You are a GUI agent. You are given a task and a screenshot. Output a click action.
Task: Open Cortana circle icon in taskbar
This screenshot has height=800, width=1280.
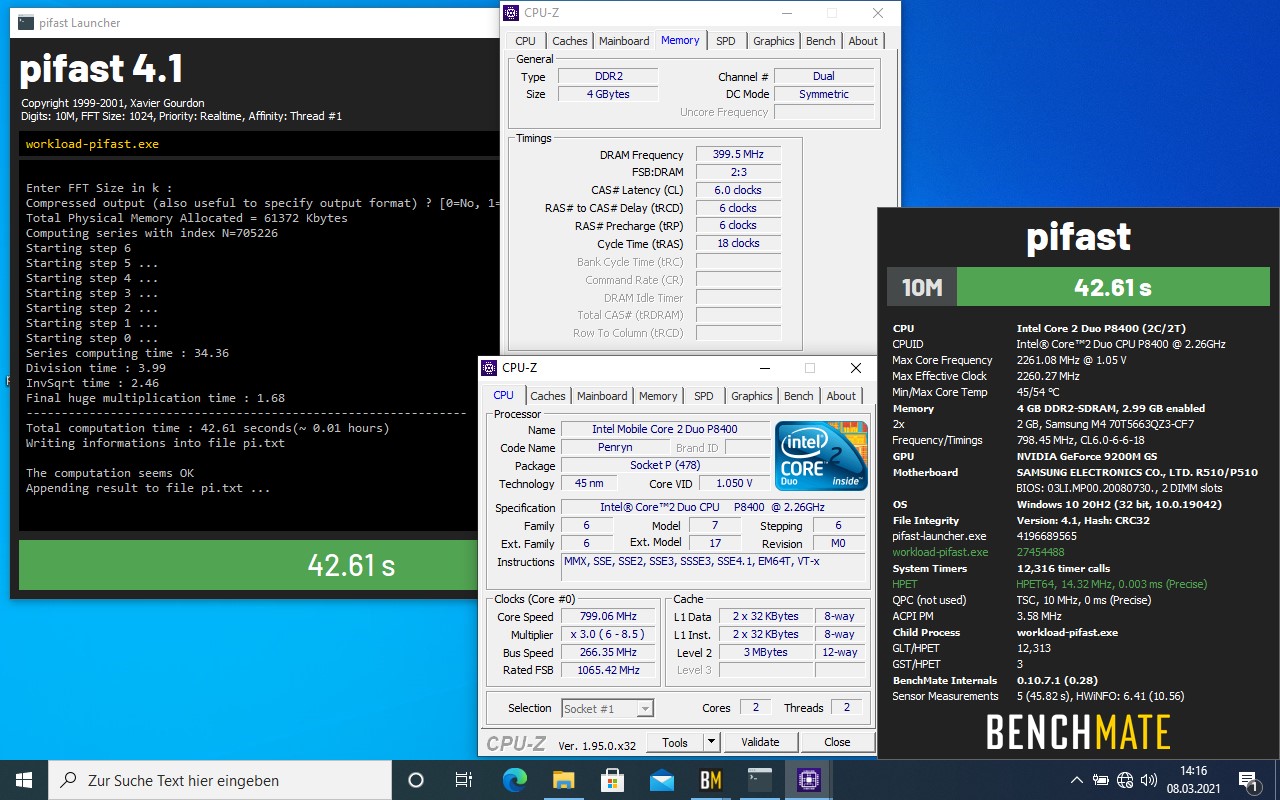pyautogui.click(x=416, y=780)
